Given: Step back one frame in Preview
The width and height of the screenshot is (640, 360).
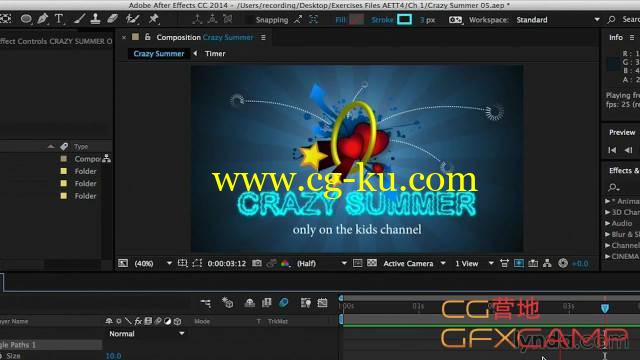Looking at the screenshot, I should [628, 150].
